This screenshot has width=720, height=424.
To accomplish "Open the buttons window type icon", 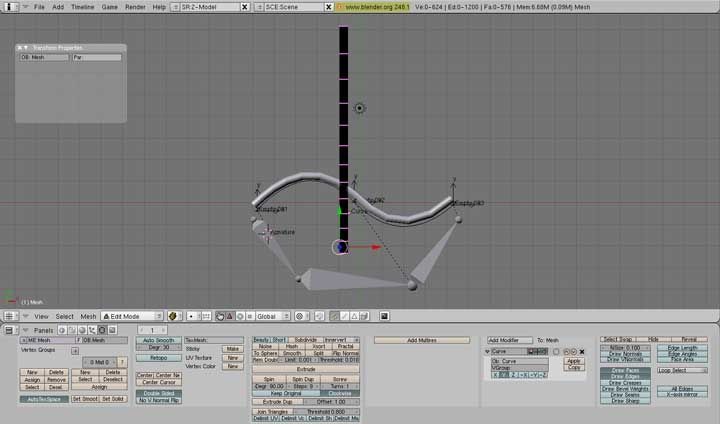I will 9,330.
